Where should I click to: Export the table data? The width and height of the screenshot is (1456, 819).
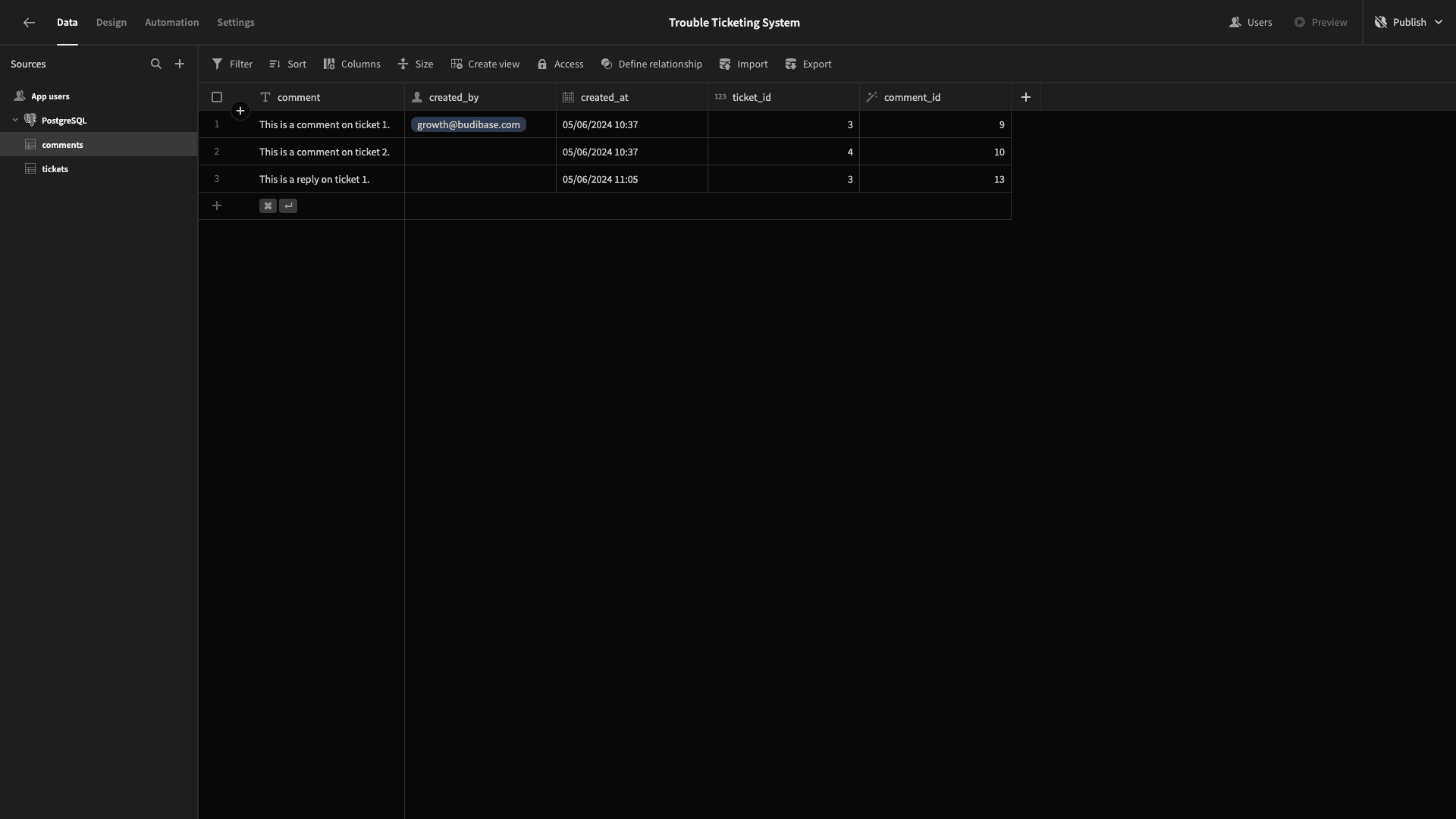coord(808,64)
